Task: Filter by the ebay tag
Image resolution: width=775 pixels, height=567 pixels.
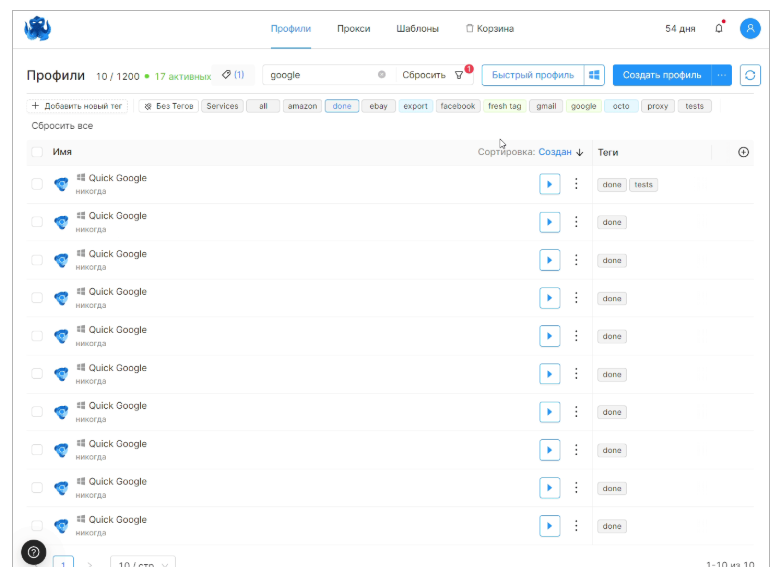Action: click(x=379, y=106)
